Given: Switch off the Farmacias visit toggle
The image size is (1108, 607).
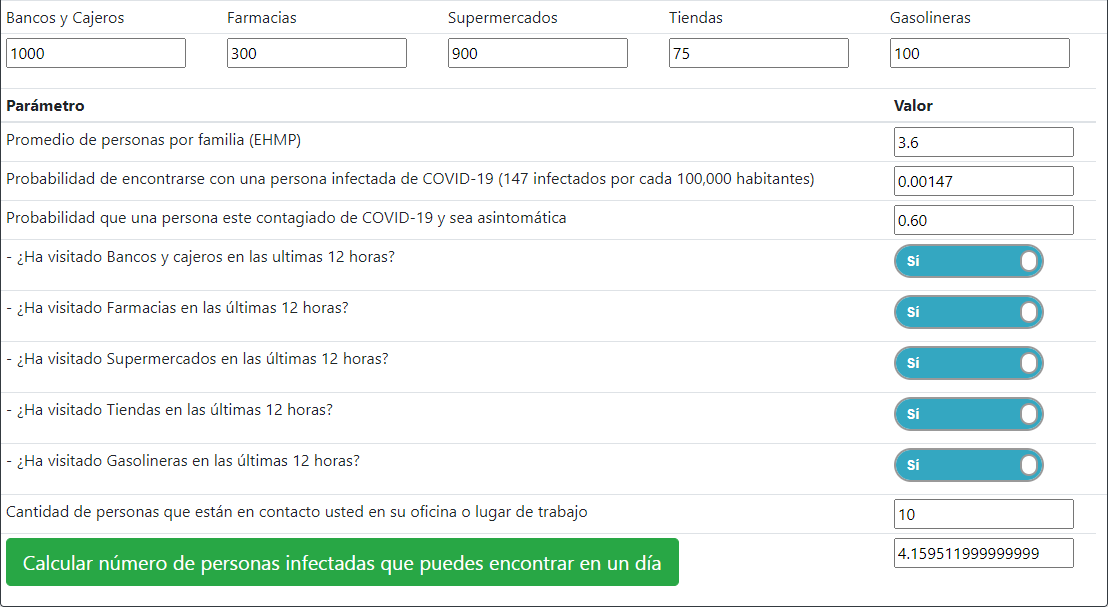Looking at the screenshot, I should click(968, 312).
